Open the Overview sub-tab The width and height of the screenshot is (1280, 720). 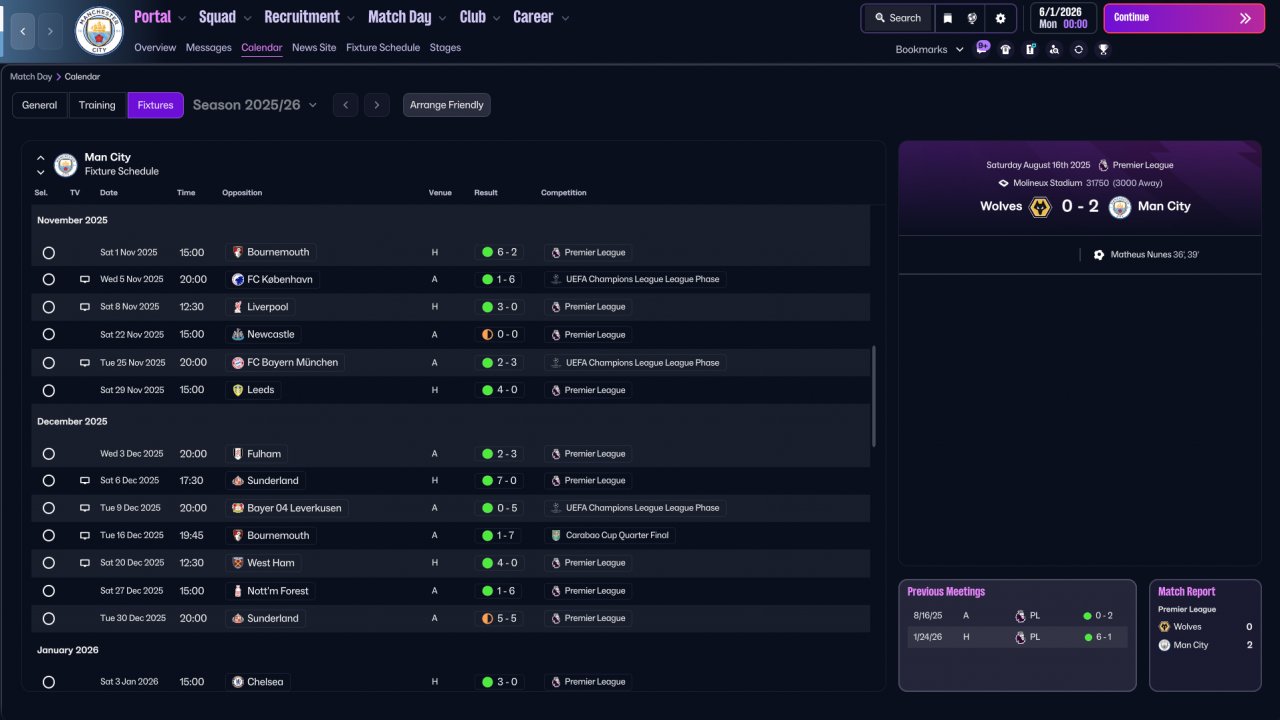[x=155, y=48]
